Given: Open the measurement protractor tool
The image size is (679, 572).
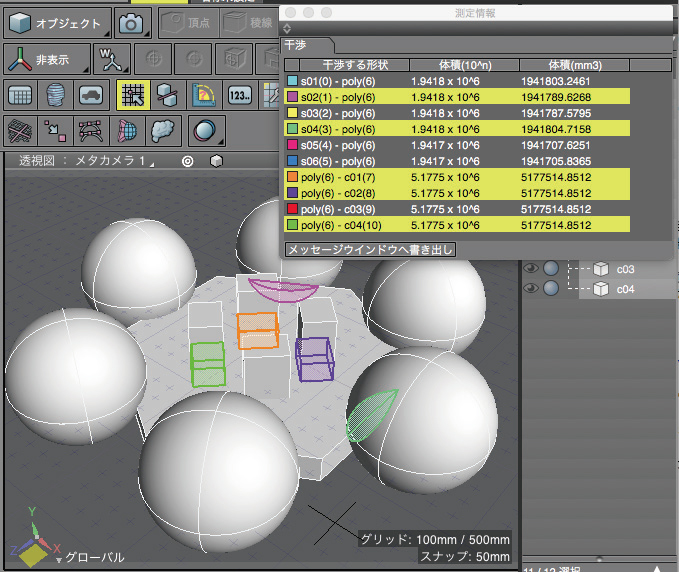Looking at the screenshot, I should pos(203,95).
